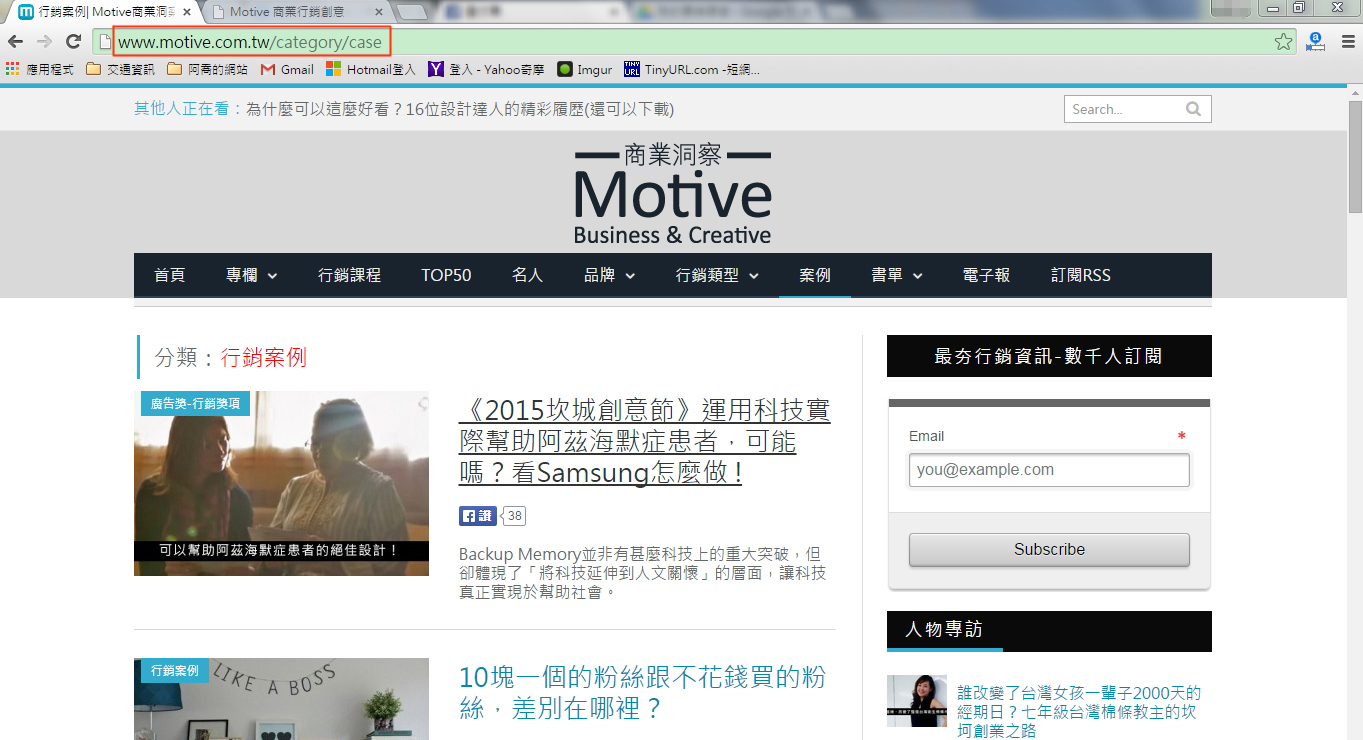The height and width of the screenshot is (740, 1363).
Task: Reload the page with the refresh icon
Action: pos(73,41)
